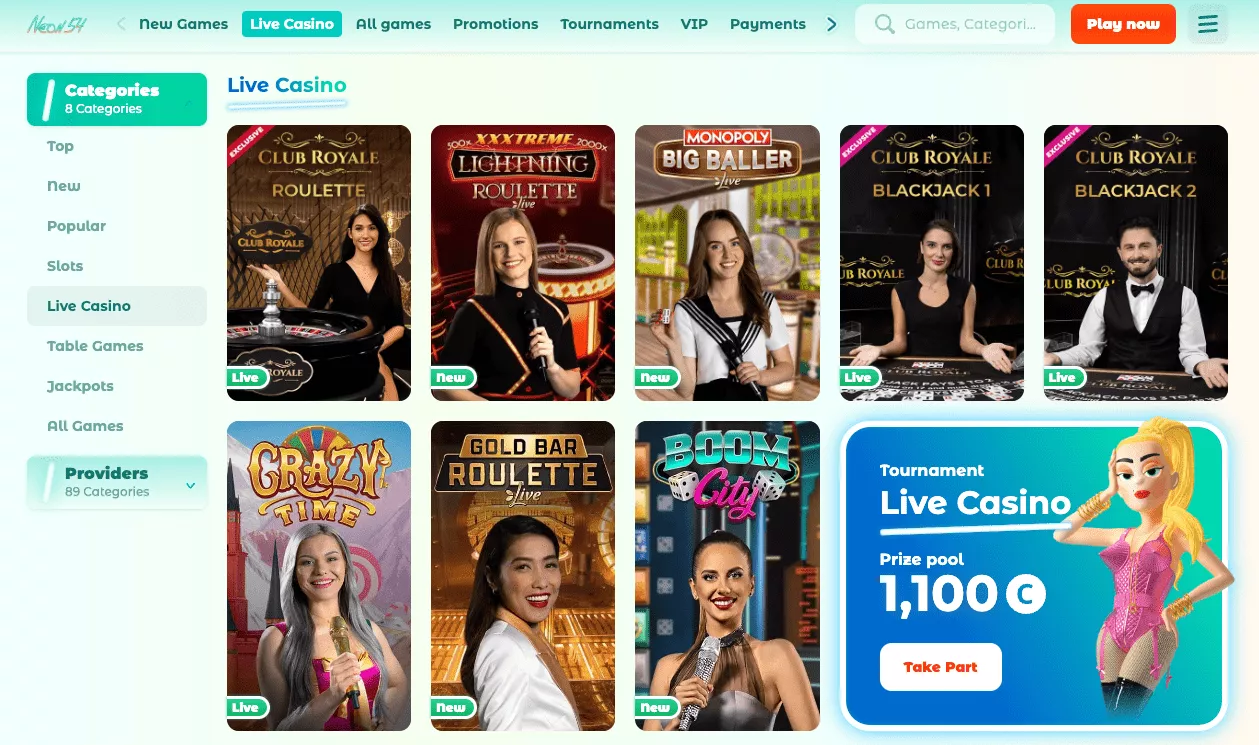
Task: Click the Neon54 logo
Action: click(x=57, y=24)
